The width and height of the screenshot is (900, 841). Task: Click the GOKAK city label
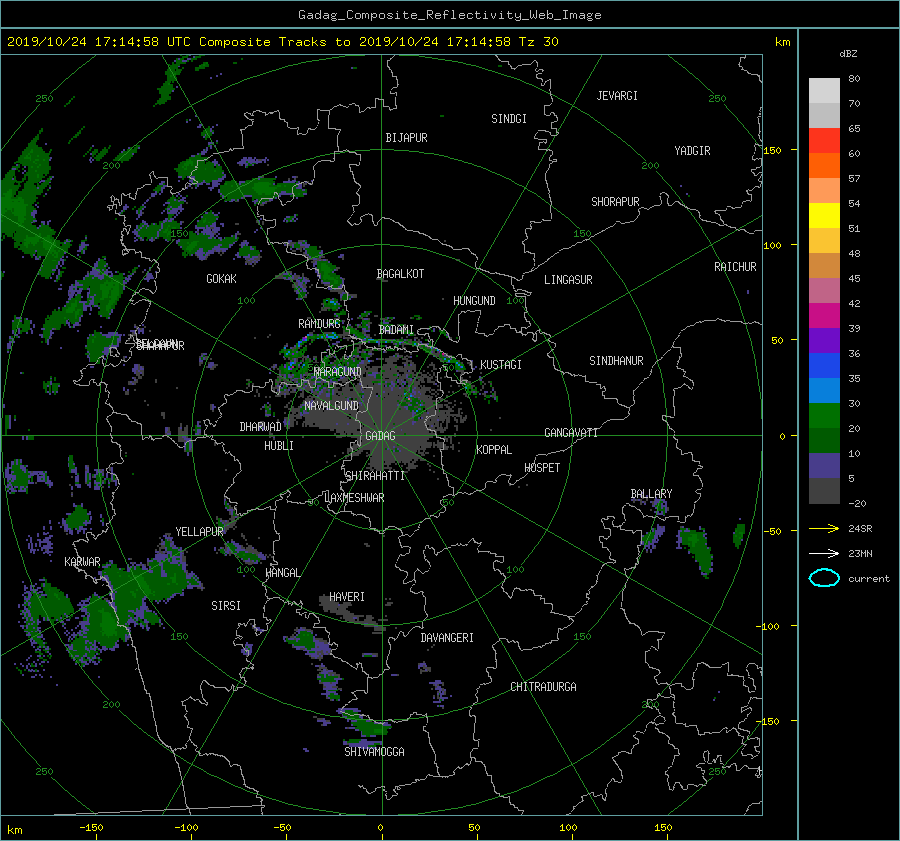click(x=222, y=279)
